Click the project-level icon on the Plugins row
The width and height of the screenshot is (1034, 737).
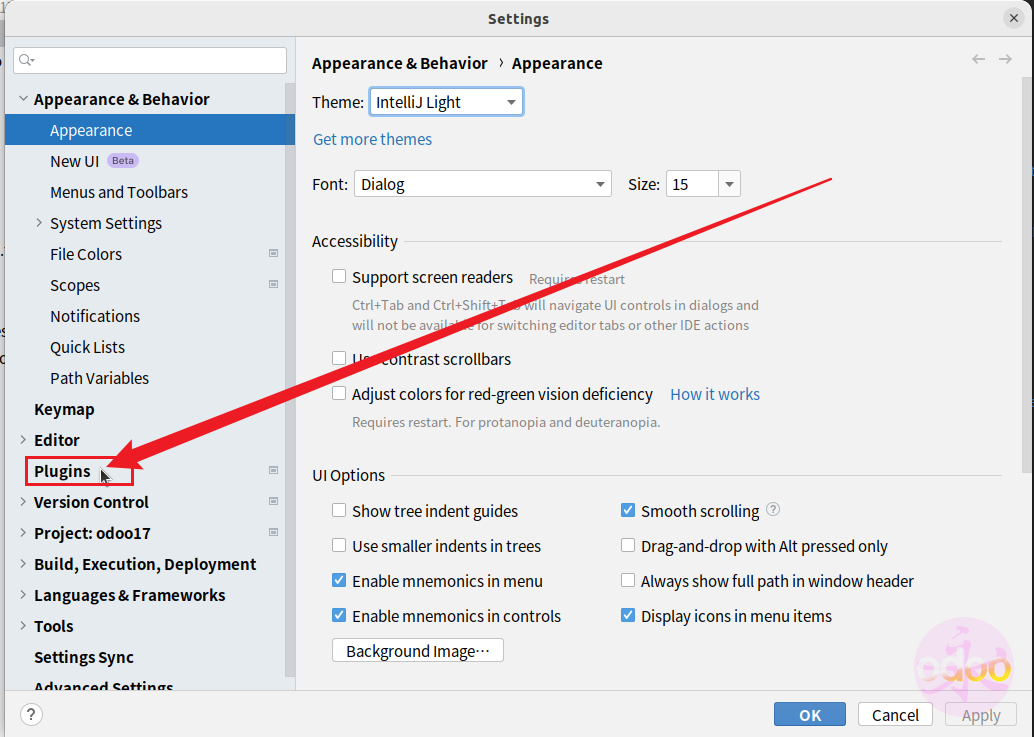[x=273, y=470]
